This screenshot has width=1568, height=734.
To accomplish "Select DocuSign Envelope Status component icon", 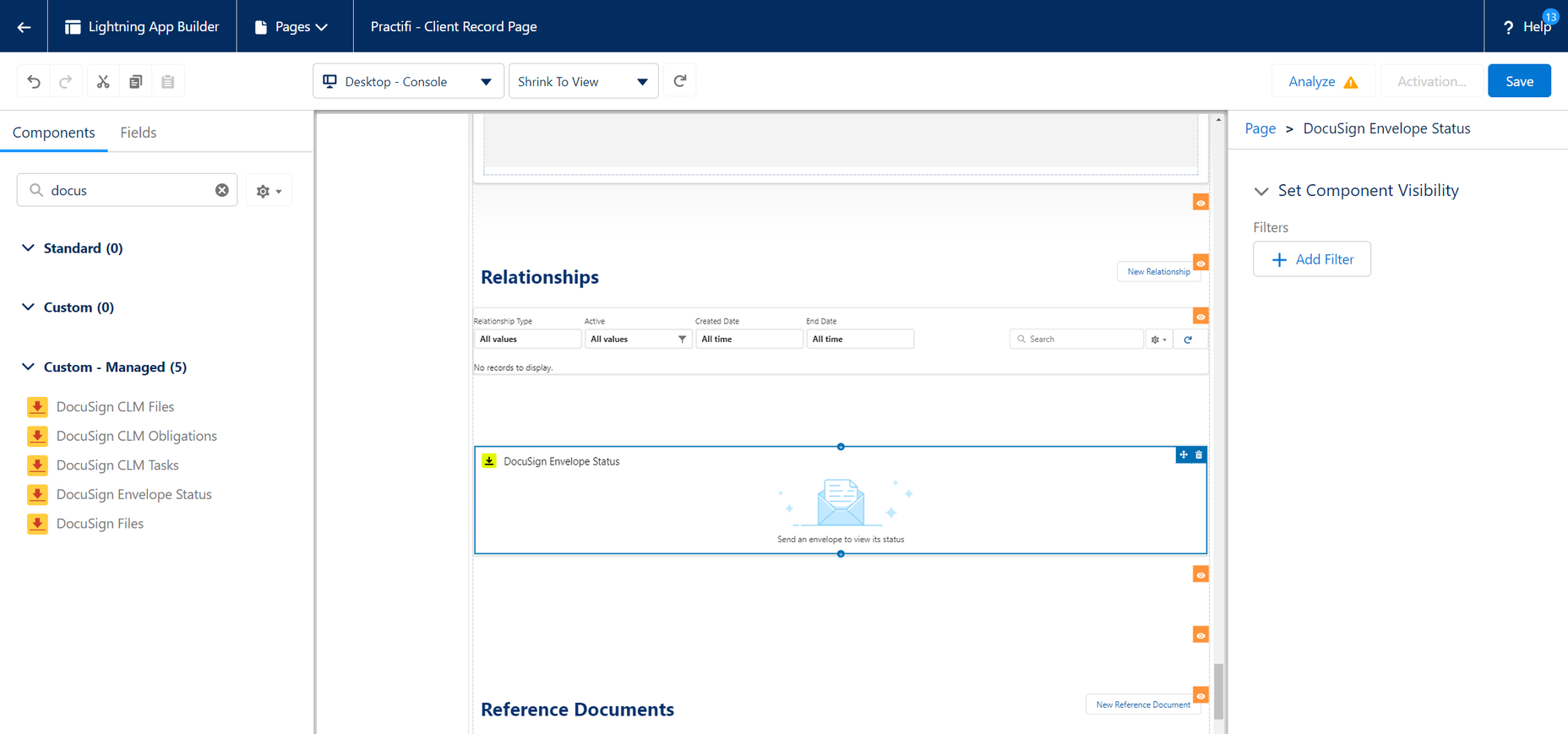I will coord(37,494).
